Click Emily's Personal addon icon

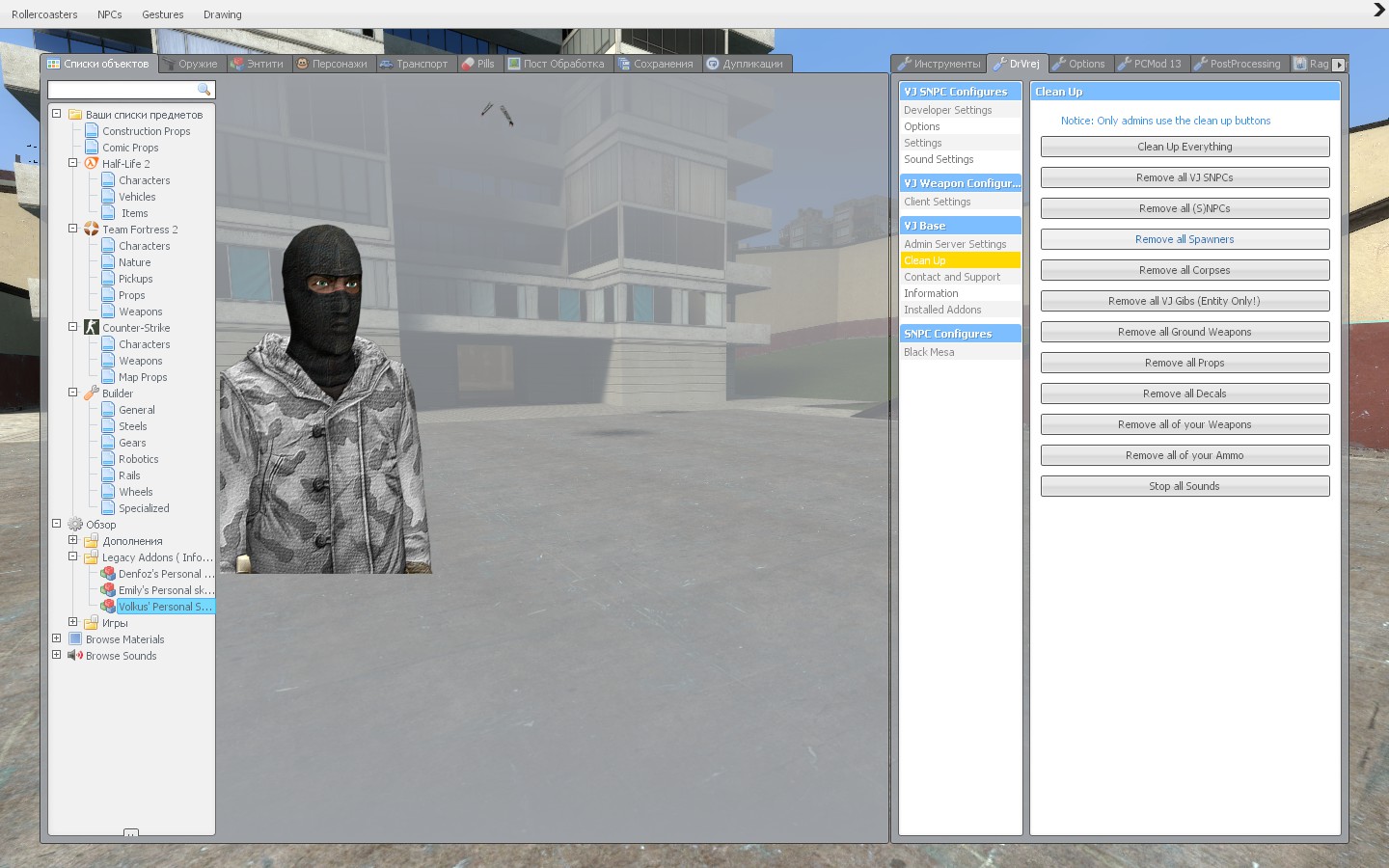click(x=108, y=590)
